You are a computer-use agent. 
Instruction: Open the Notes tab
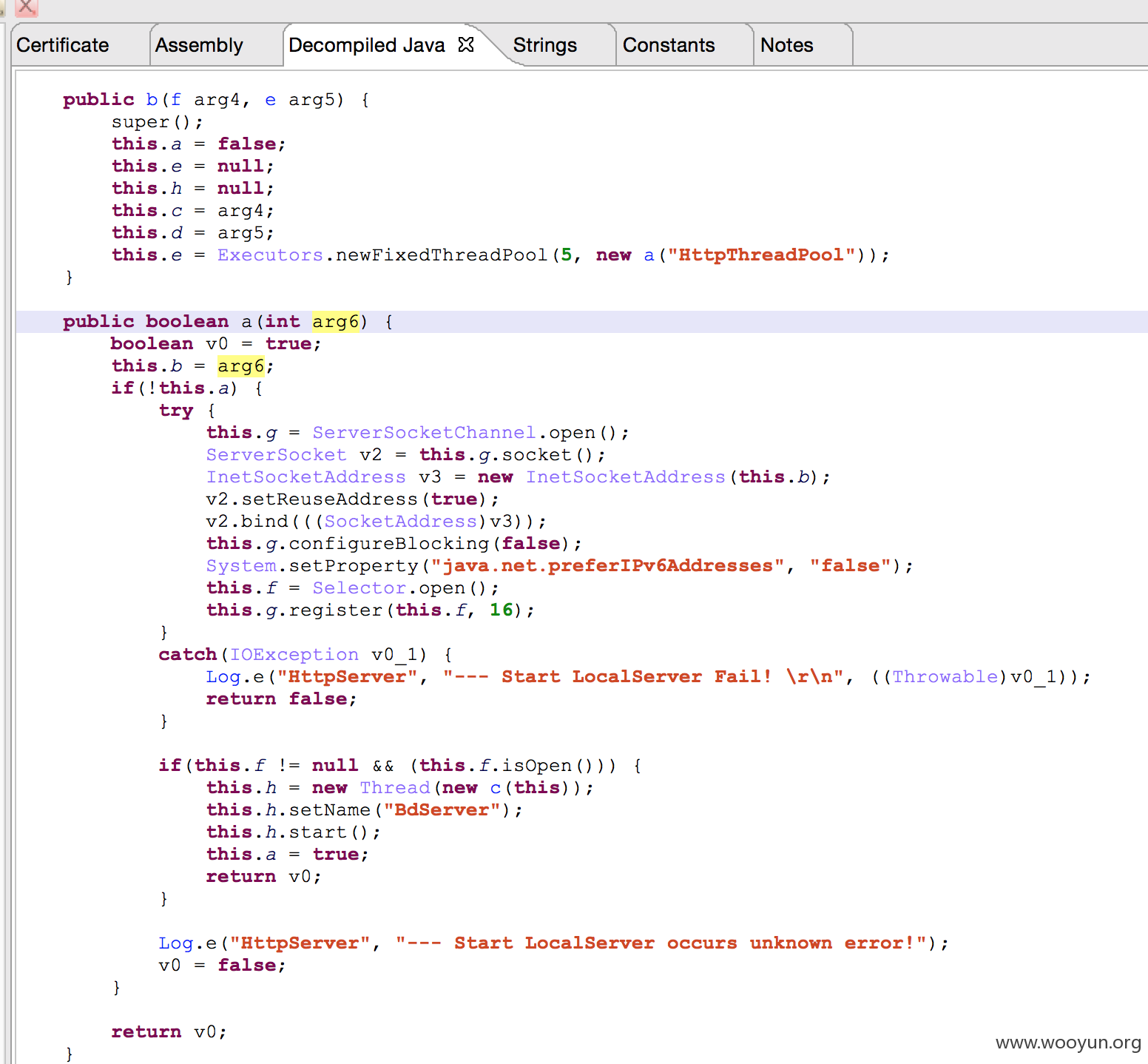(787, 45)
